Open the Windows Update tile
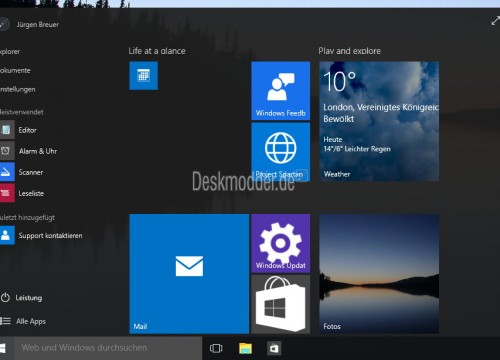This screenshot has height=360, width=500. pyautogui.click(x=280, y=243)
